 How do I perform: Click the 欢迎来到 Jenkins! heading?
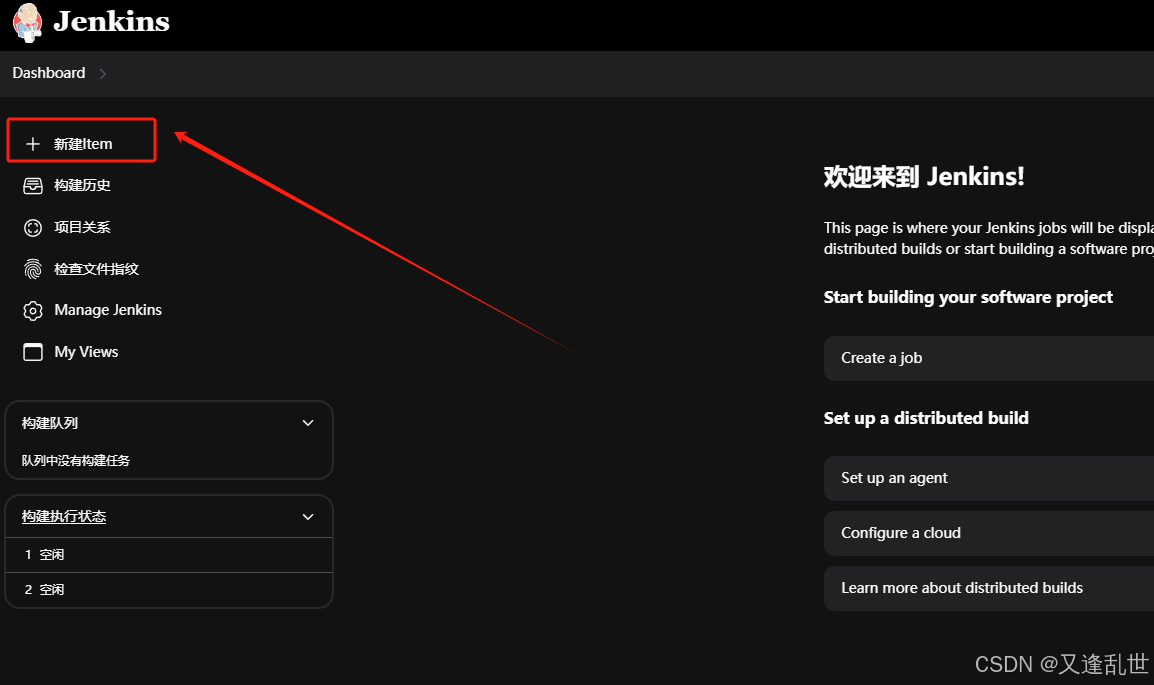point(924,177)
